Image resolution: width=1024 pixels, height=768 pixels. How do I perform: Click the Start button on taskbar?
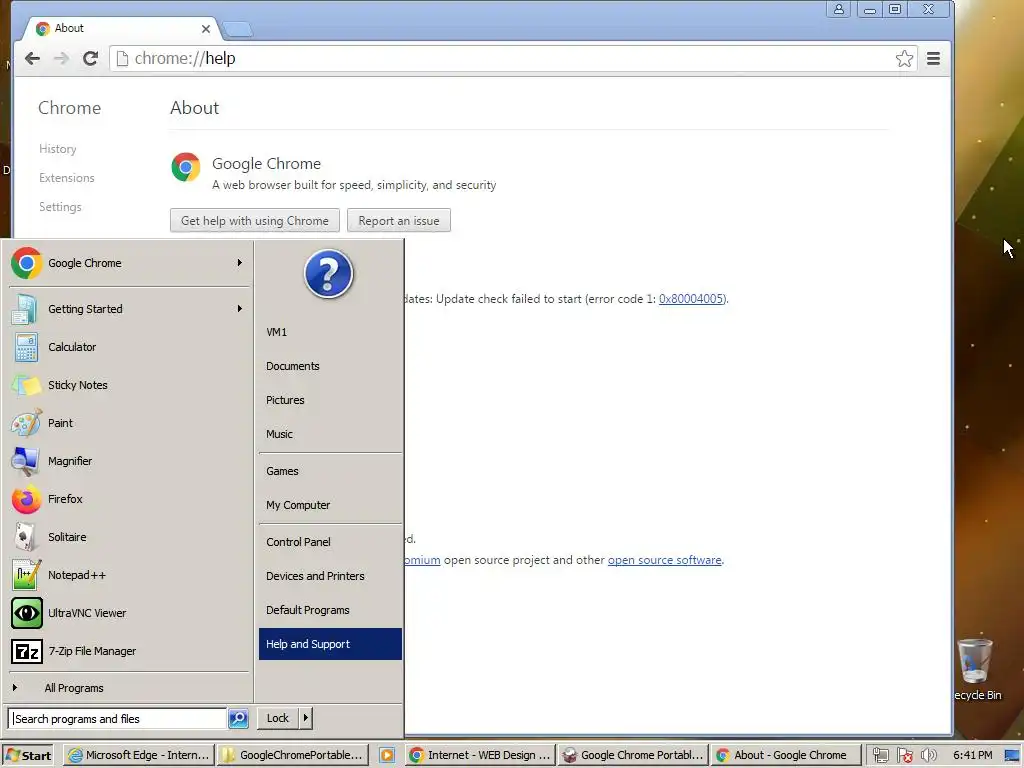pos(29,755)
